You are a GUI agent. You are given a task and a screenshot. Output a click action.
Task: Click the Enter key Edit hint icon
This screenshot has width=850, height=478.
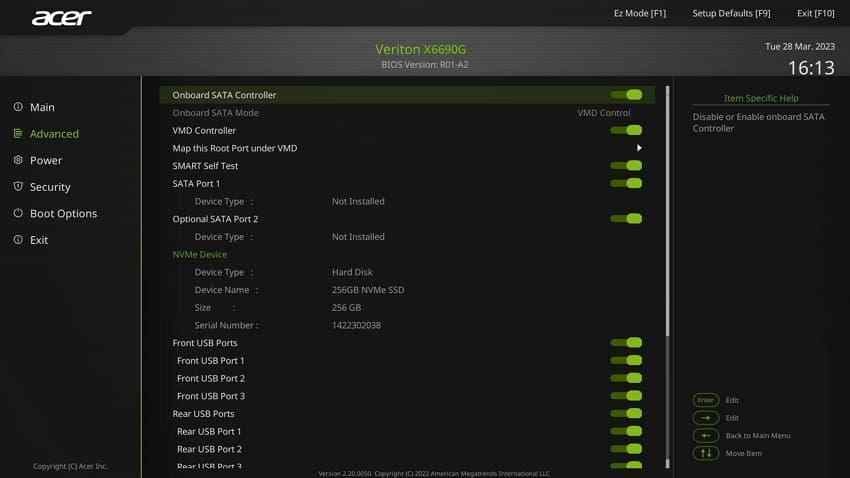pos(705,400)
